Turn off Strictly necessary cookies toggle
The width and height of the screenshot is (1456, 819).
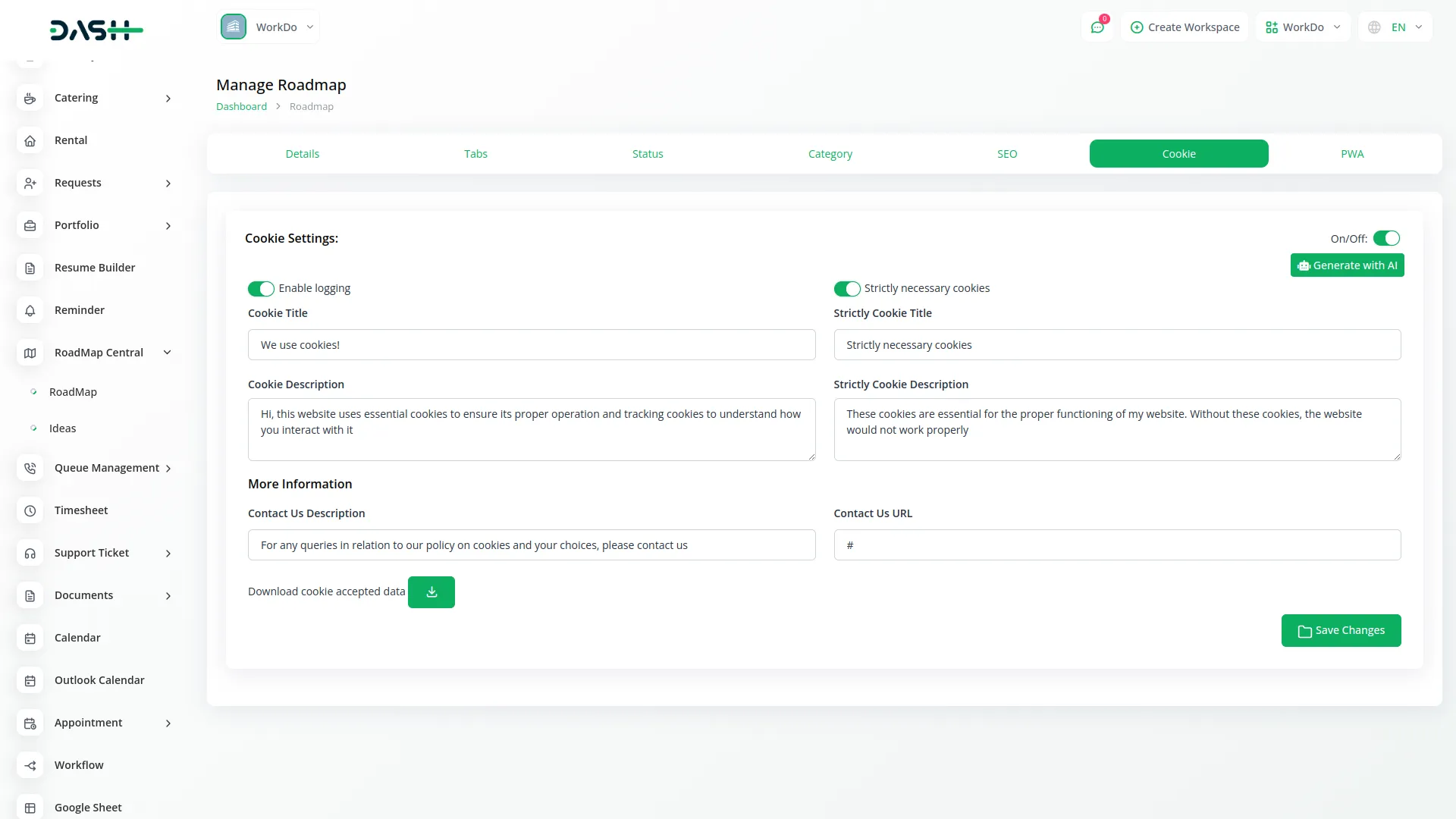click(847, 289)
